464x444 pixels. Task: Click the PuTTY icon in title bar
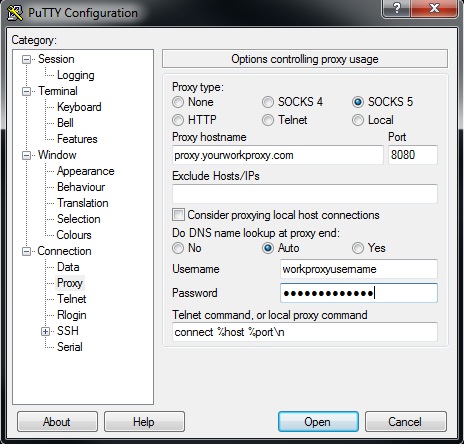click(x=15, y=13)
